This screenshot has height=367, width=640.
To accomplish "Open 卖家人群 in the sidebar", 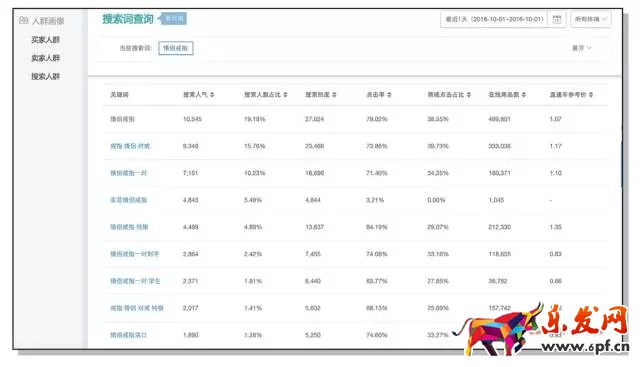I will pos(45,58).
